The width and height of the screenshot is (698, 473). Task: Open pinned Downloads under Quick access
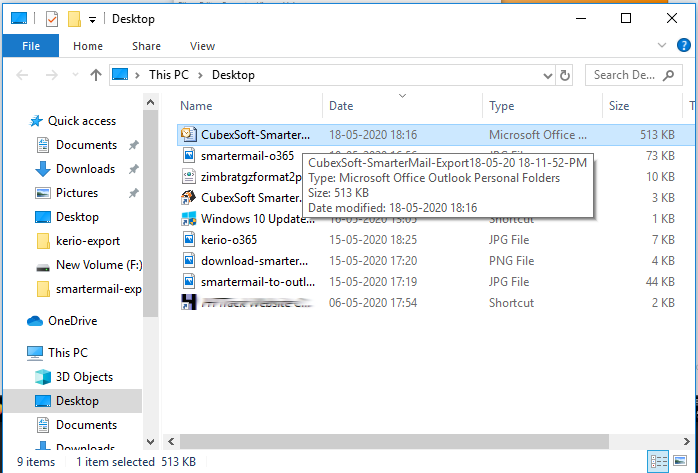click(85, 169)
